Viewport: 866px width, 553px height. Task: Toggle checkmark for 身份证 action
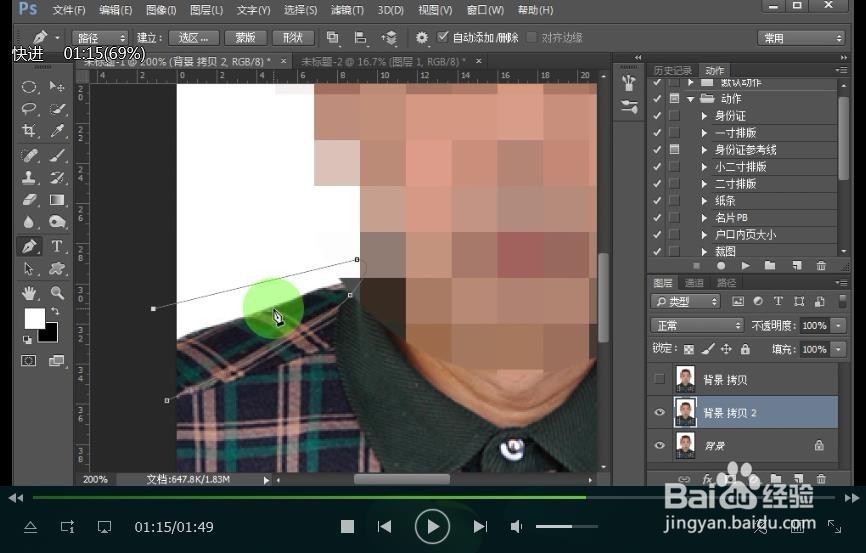(x=657, y=116)
